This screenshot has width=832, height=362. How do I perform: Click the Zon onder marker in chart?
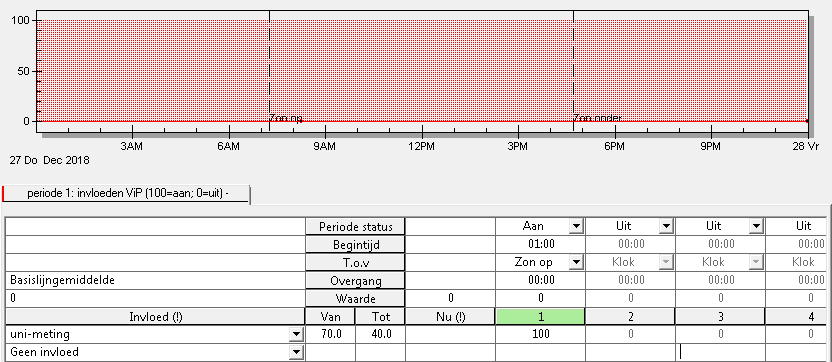(597, 118)
